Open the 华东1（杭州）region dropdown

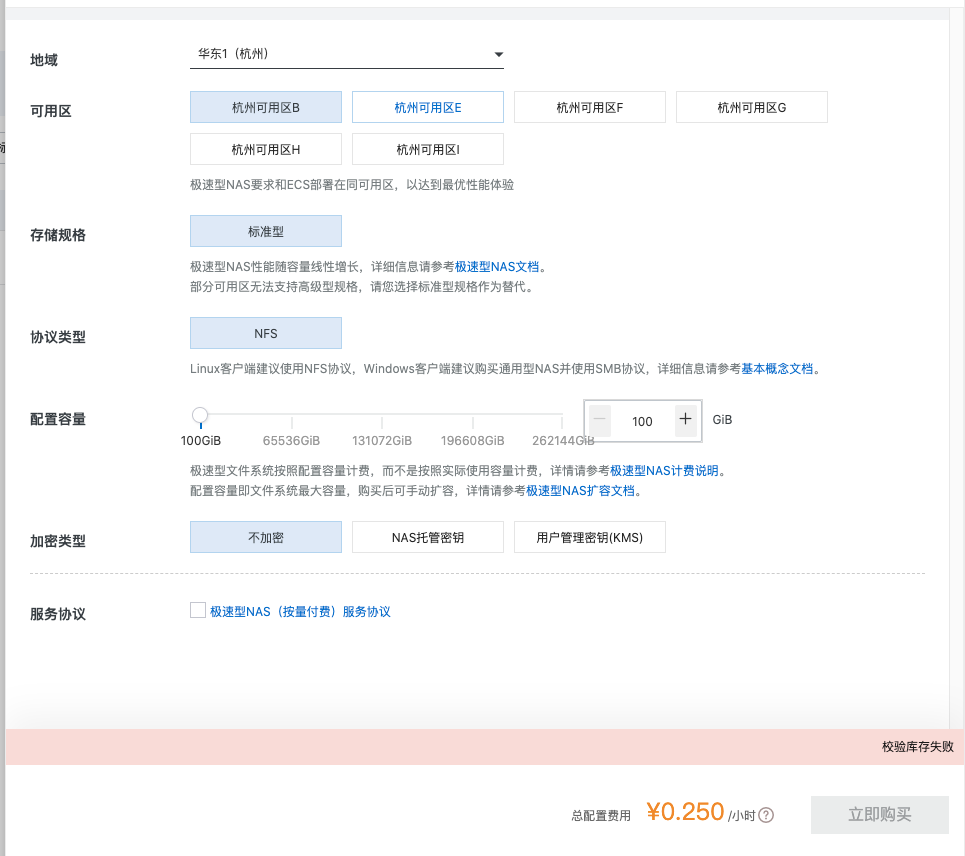(x=346, y=54)
